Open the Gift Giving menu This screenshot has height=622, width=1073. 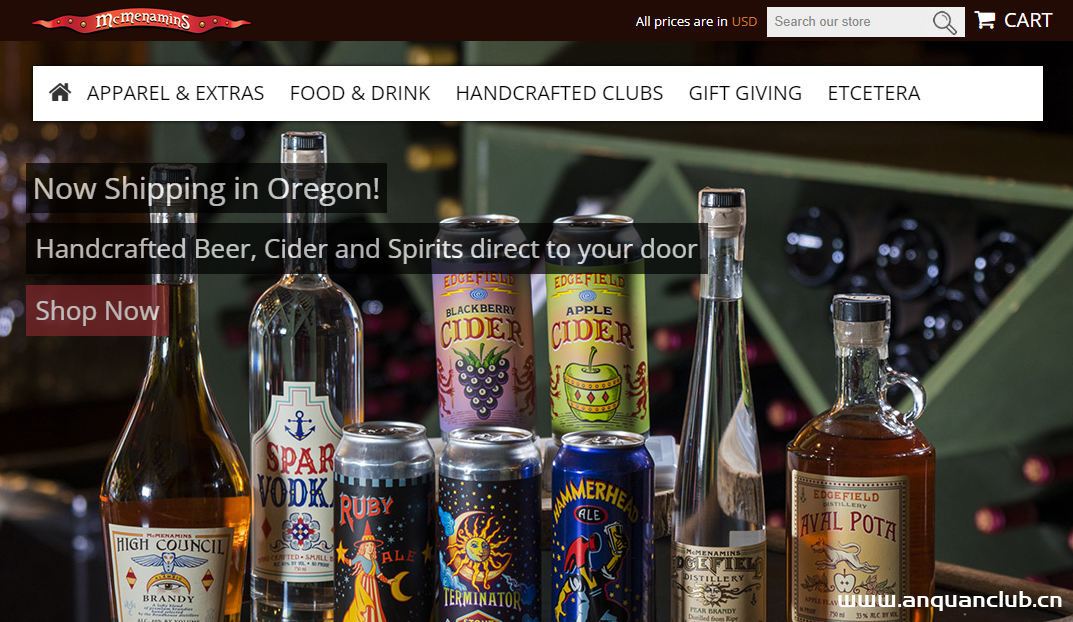pos(745,93)
